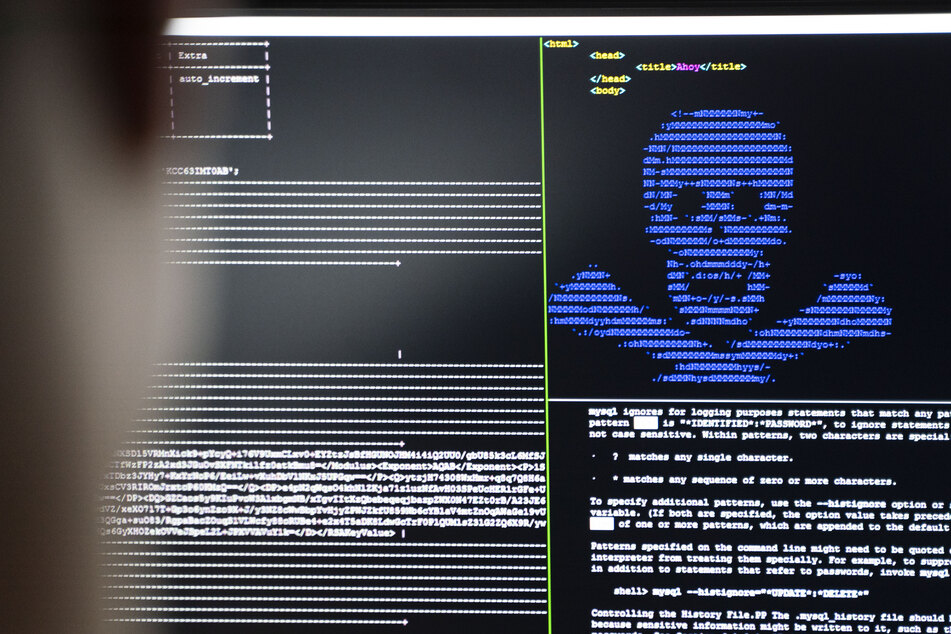Click the 'auto_increment' table cell
The width and height of the screenshot is (951, 634).
[x=219, y=79]
